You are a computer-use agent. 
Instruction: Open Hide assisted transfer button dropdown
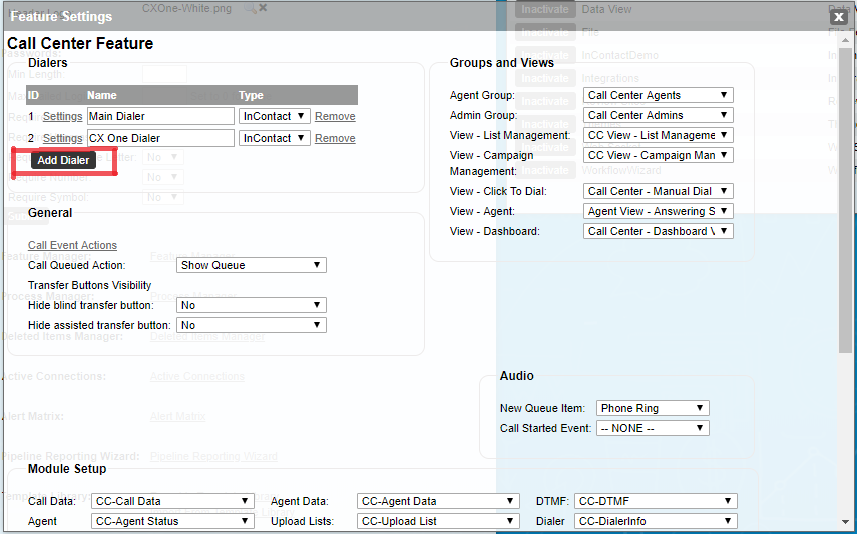click(251, 325)
